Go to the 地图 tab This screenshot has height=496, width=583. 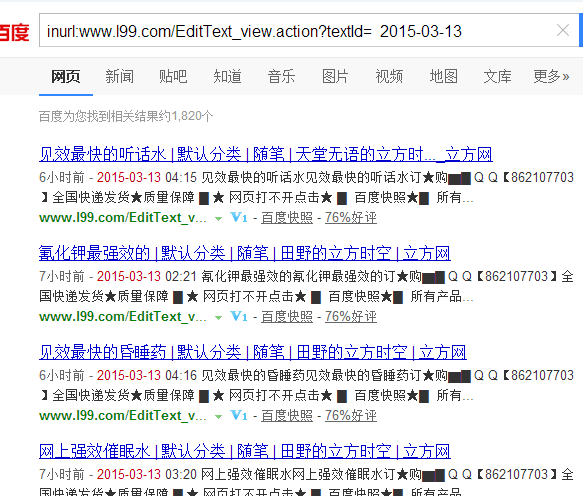444,77
